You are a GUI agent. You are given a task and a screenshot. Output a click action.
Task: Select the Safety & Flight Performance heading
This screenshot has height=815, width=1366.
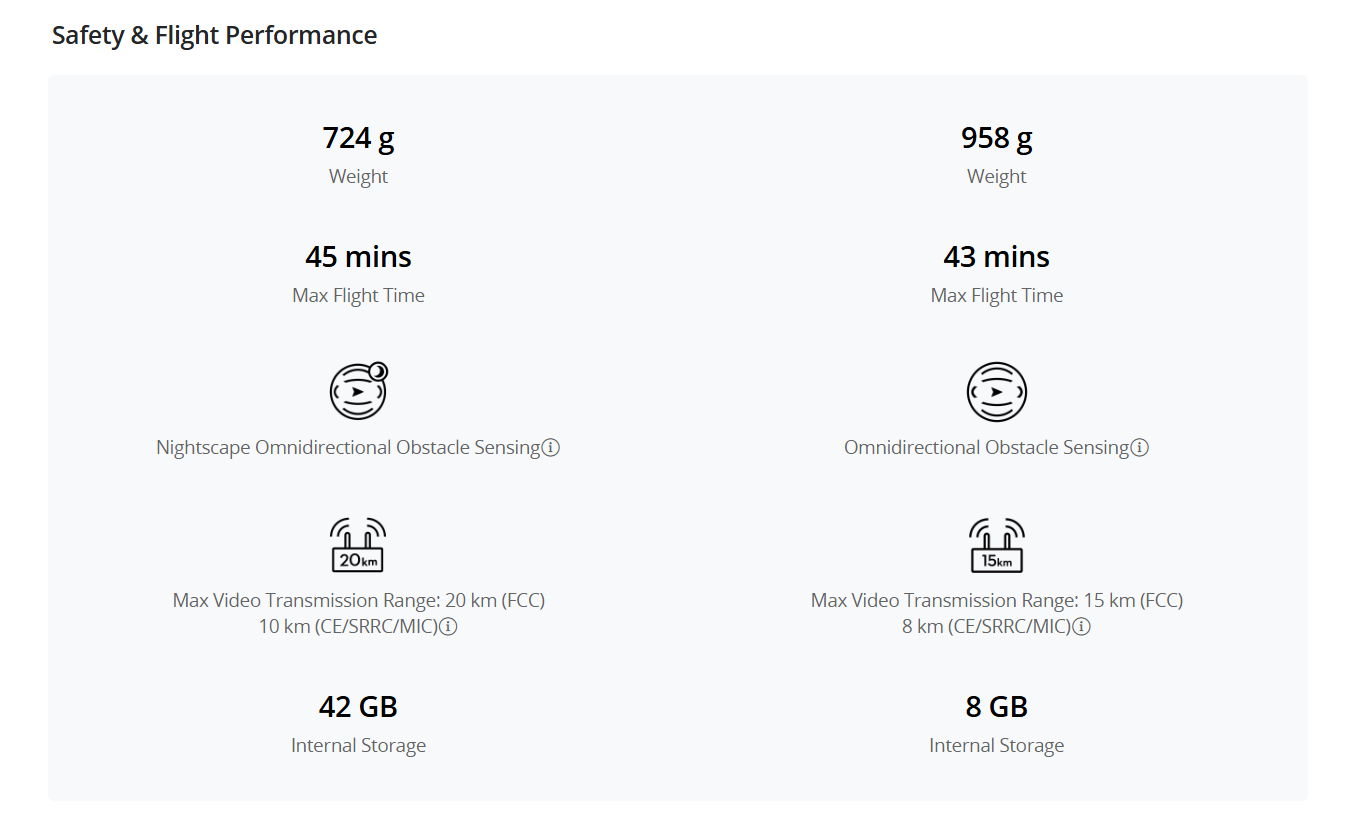(x=214, y=35)
